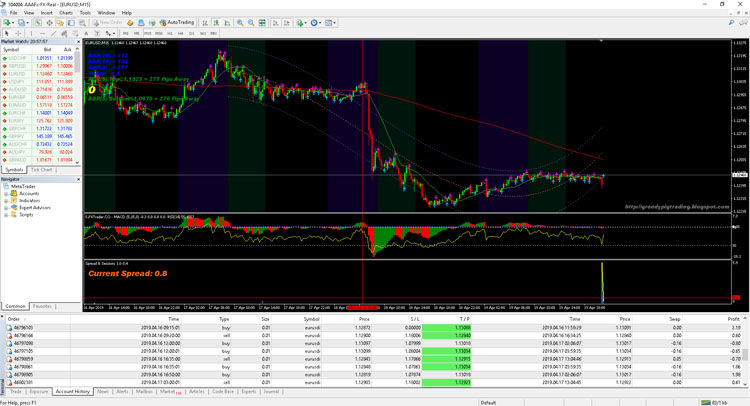Open the Charts menu

pos(65,13)
